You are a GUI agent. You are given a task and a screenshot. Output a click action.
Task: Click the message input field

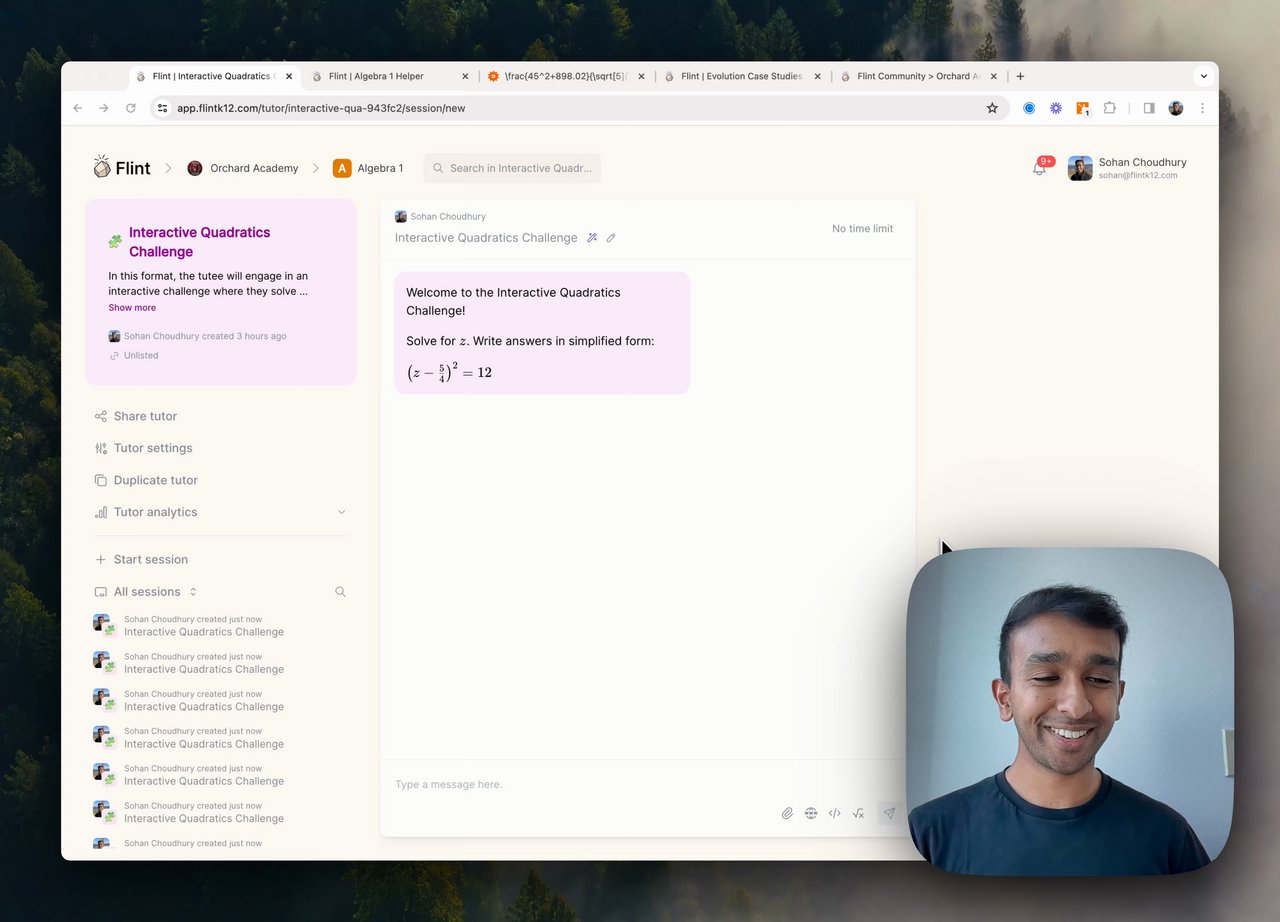[x=640, y=784]
